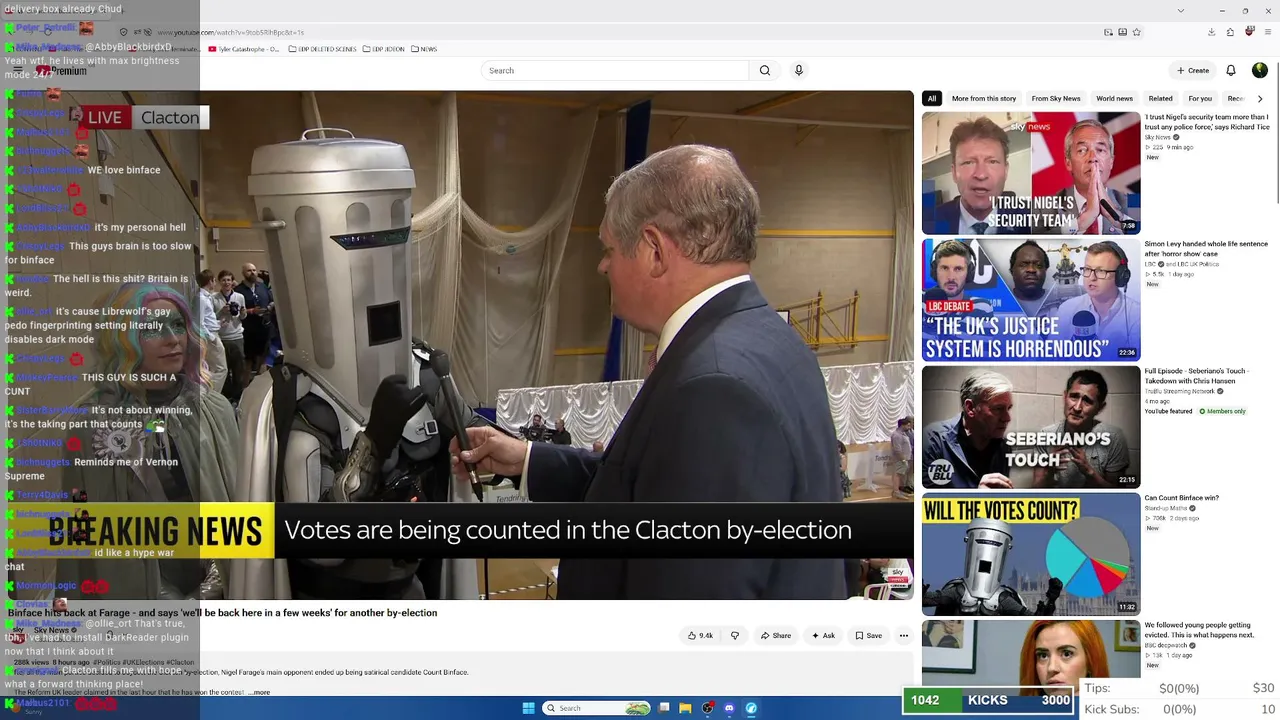Open EDP JIDEON bookmark folder
Image resolution: width=1280 pixels, height=720 pixels.
tap(384, 49)
